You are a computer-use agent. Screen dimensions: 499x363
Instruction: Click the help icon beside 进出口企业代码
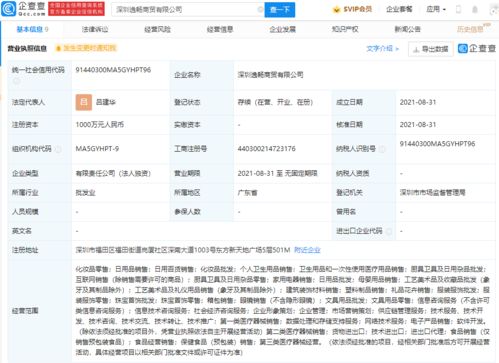pyautogui.click(x=389, y=231)
